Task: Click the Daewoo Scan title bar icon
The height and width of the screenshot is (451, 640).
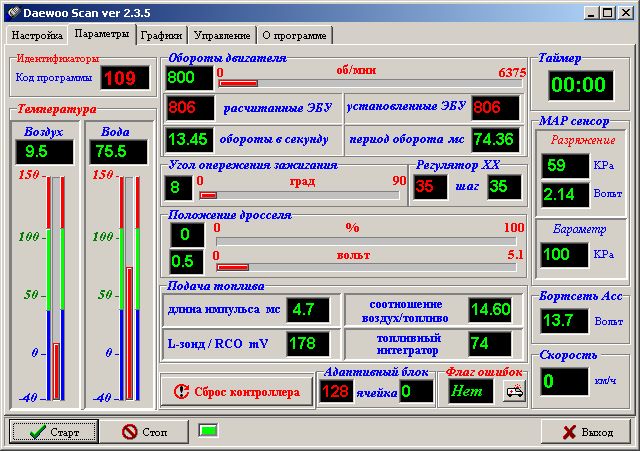Action: tap(12, 11)
